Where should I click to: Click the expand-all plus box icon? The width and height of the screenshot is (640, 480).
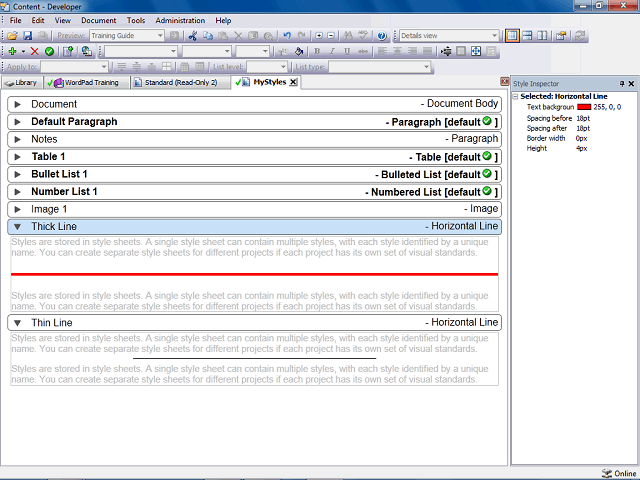pyautogui.click(x=319, y=36)
